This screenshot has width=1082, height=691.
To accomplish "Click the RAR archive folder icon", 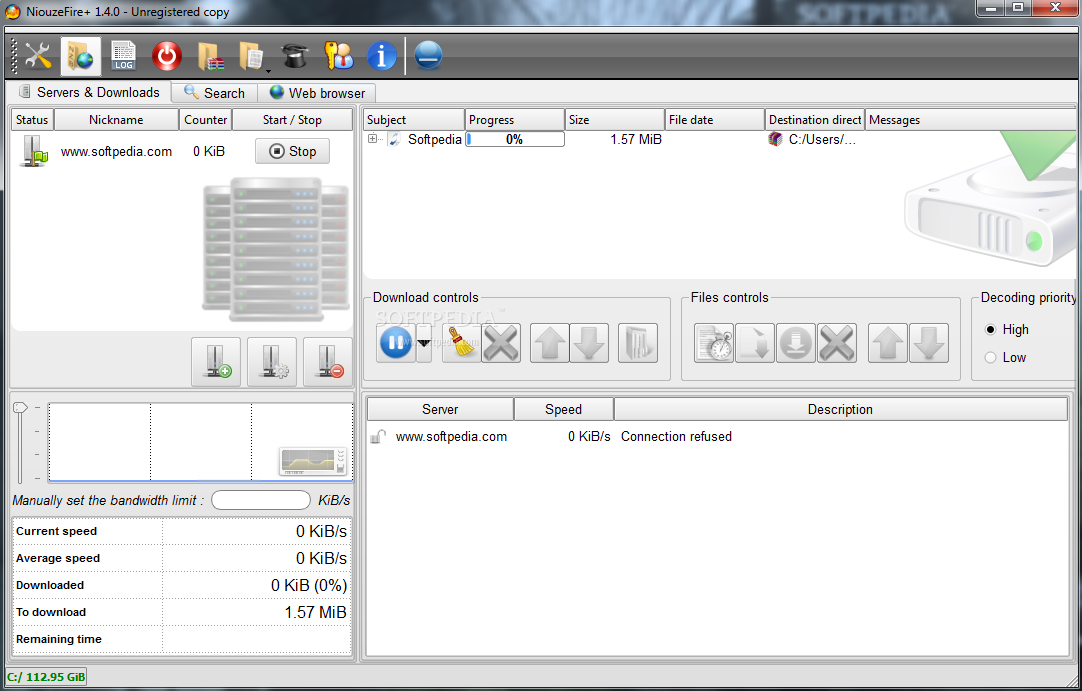I will (210, 56).
